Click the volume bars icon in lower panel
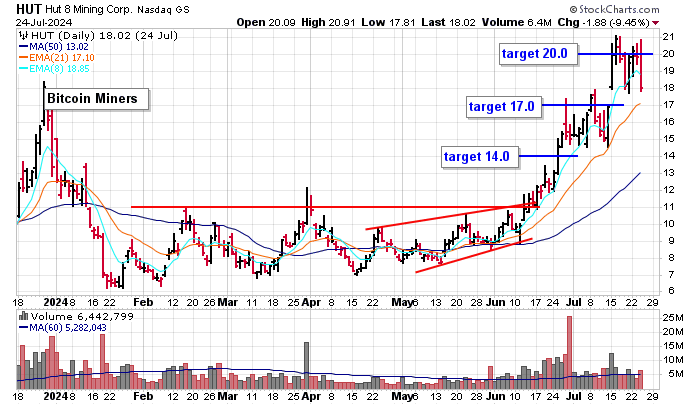The image size is (700, 405). [23, 316]
